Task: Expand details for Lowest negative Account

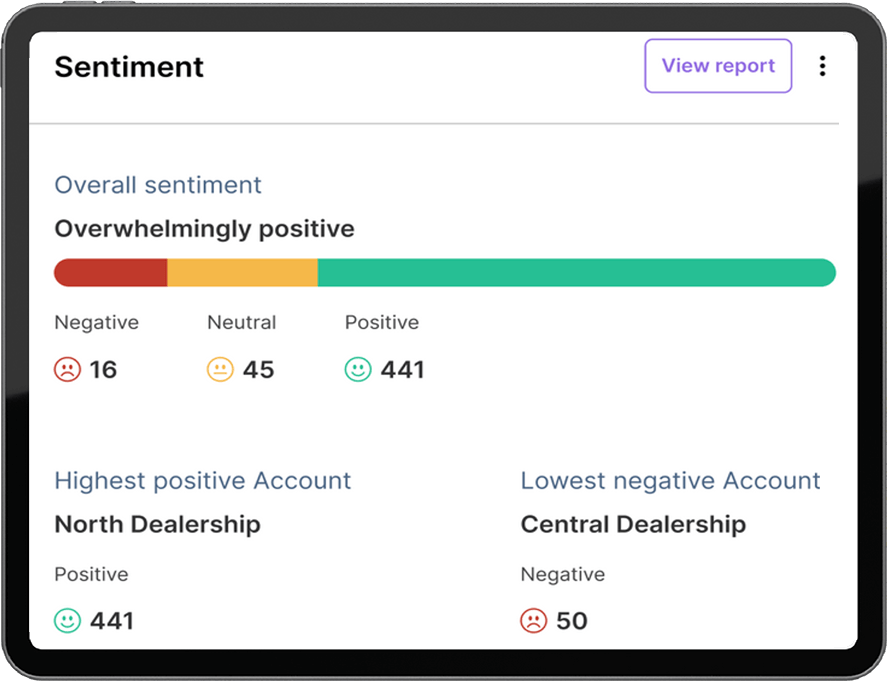Action: click(670, 480)
